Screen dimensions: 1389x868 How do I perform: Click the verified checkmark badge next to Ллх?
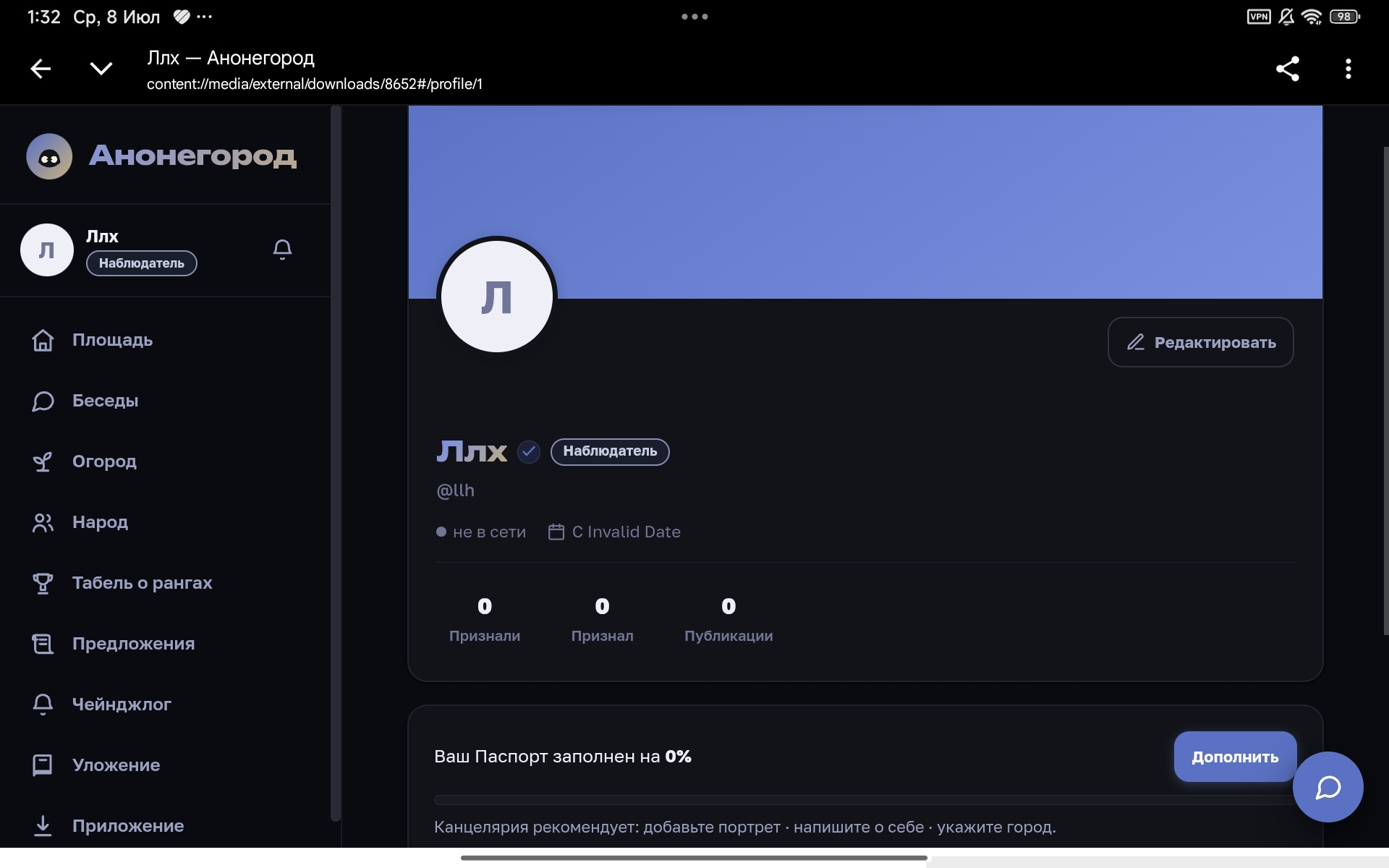click(x=529, y=452)
